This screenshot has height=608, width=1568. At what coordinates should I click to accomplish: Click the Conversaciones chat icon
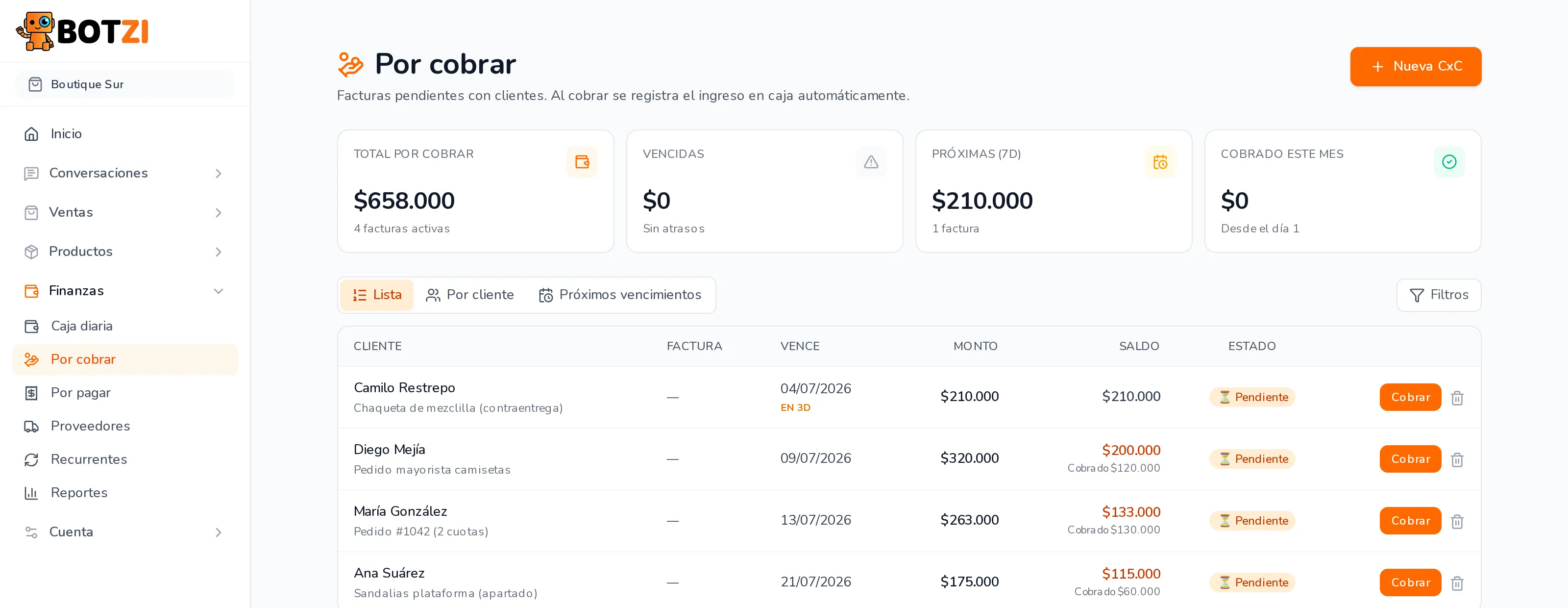coord(31,174)
